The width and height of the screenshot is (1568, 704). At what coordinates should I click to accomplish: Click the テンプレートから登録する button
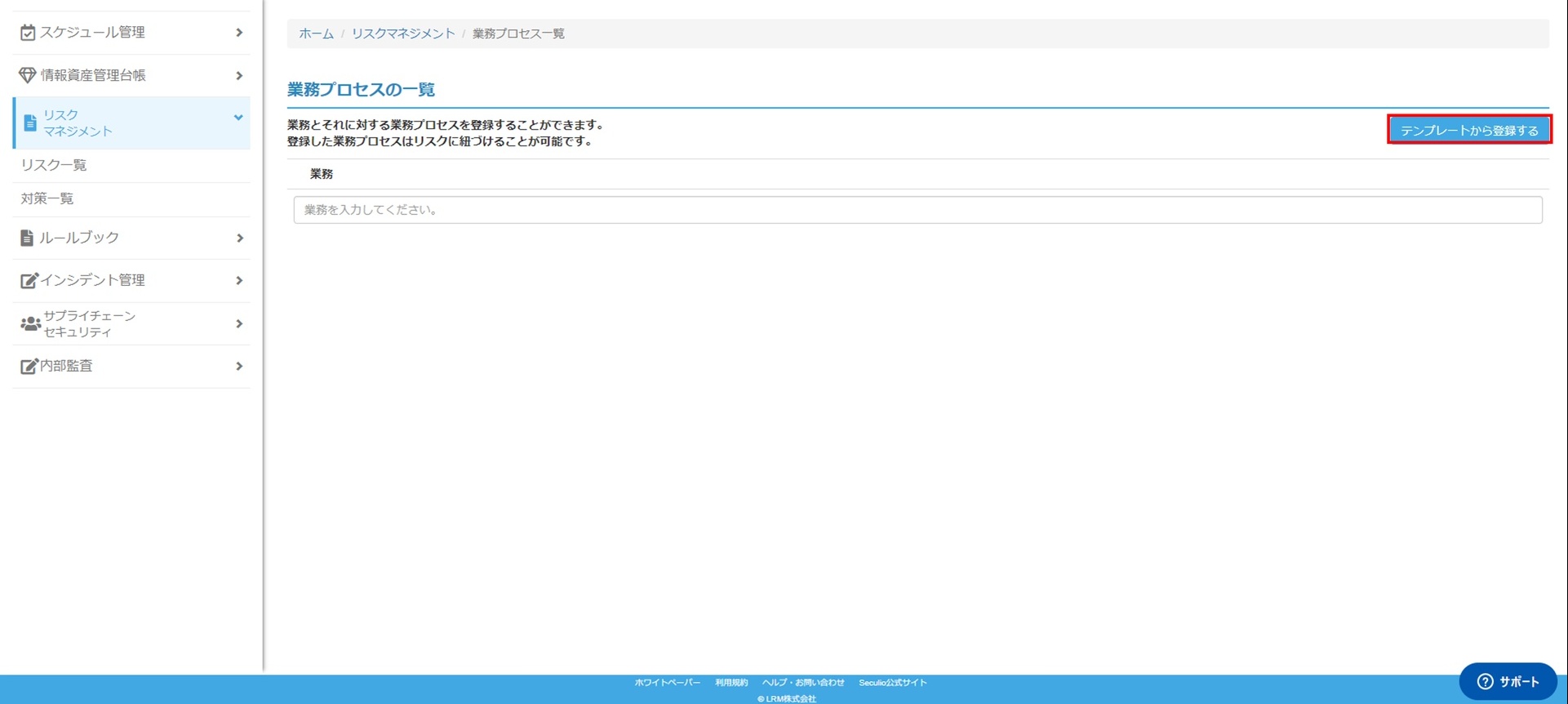point(1469,130)
